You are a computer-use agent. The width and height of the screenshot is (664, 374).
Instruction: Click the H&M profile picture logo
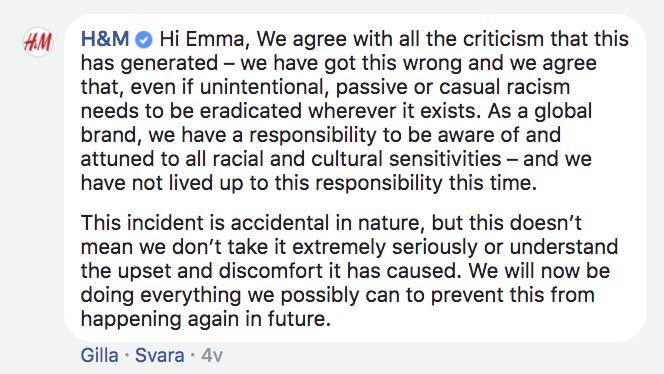[38, 42]
